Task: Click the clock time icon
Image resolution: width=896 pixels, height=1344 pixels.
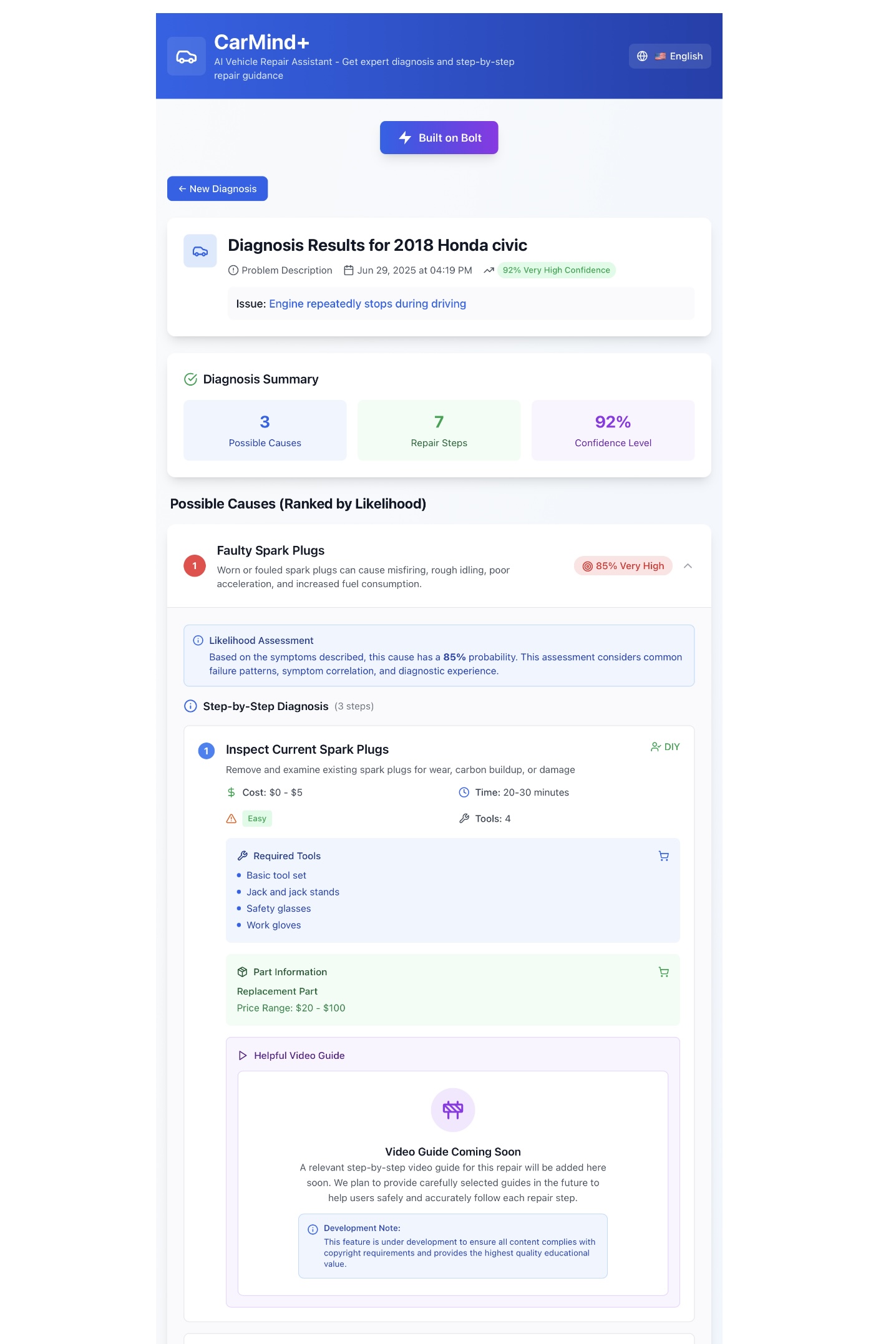Action: [x=464, y=792]
